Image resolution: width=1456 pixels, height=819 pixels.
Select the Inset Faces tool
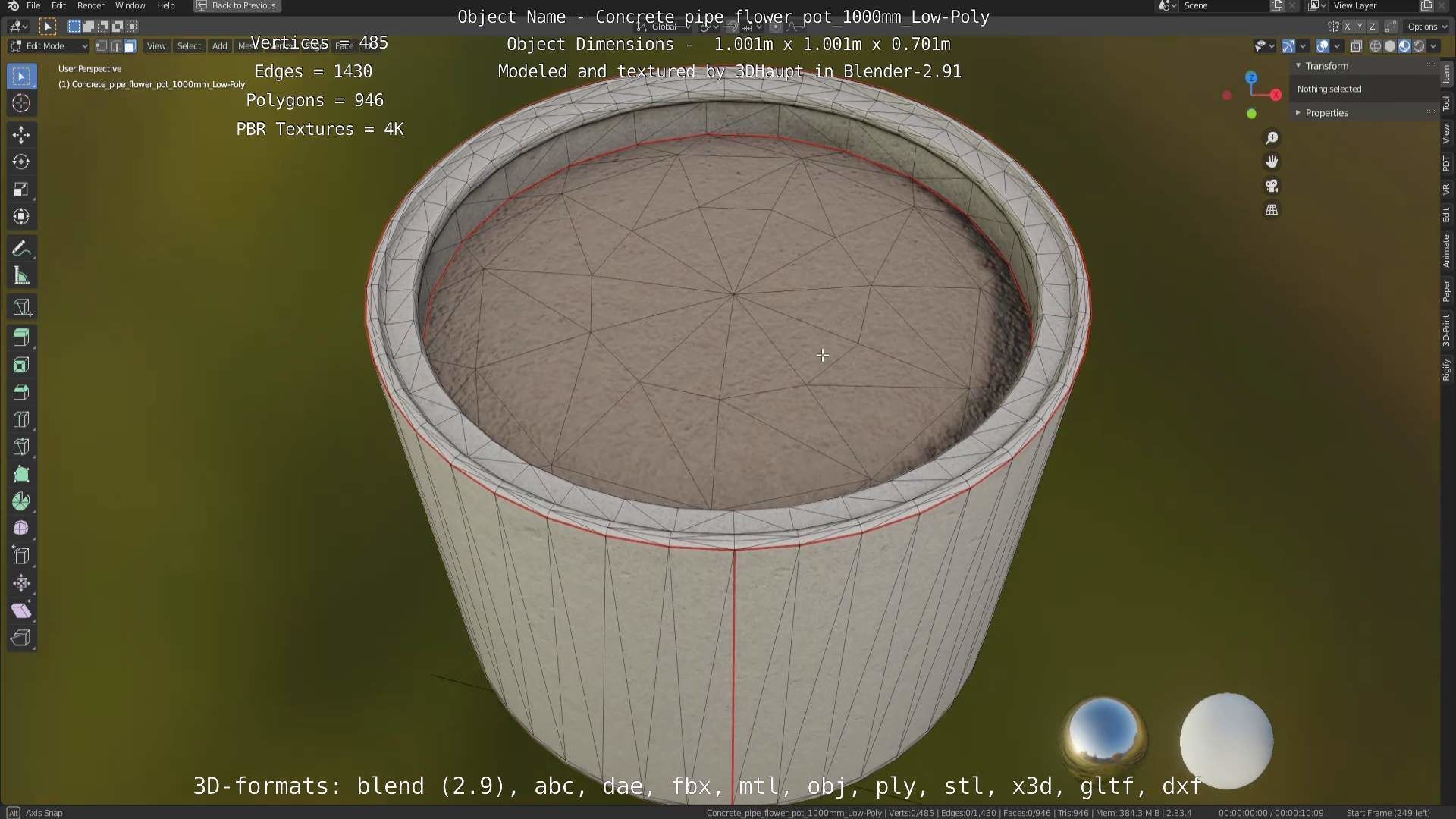click(x=21, y=365)
